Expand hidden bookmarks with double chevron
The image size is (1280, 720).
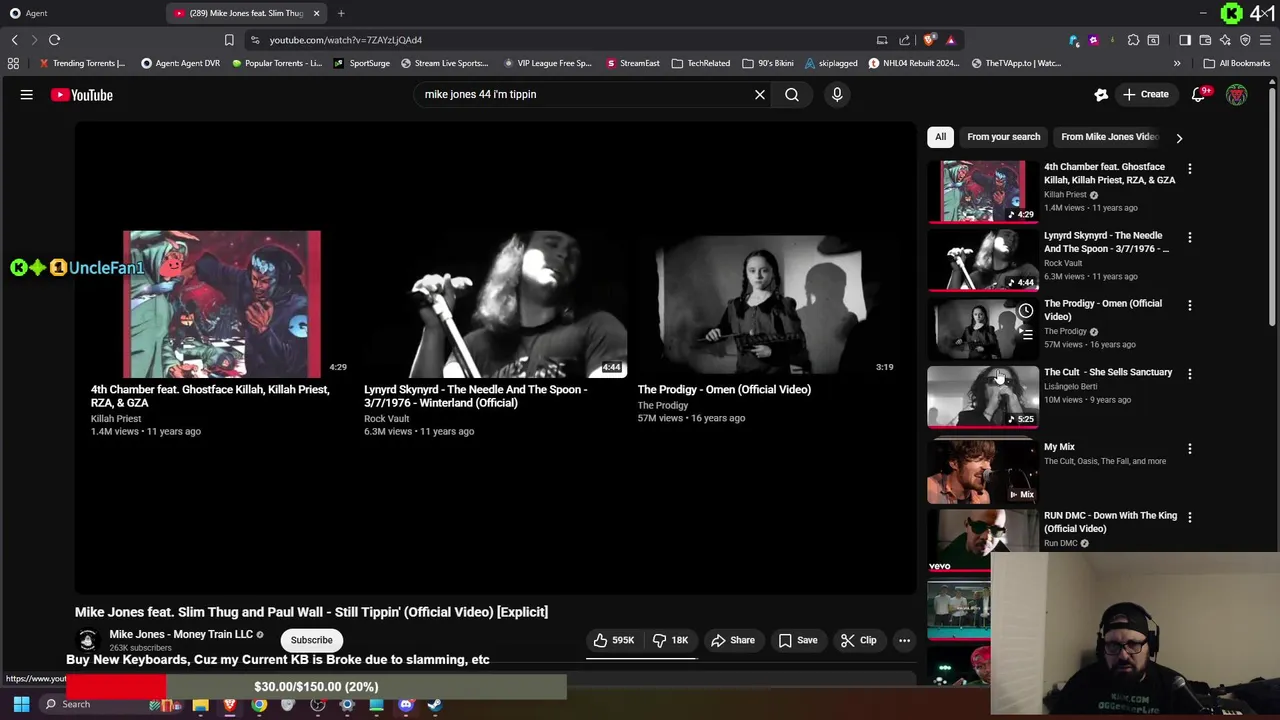1177,63
